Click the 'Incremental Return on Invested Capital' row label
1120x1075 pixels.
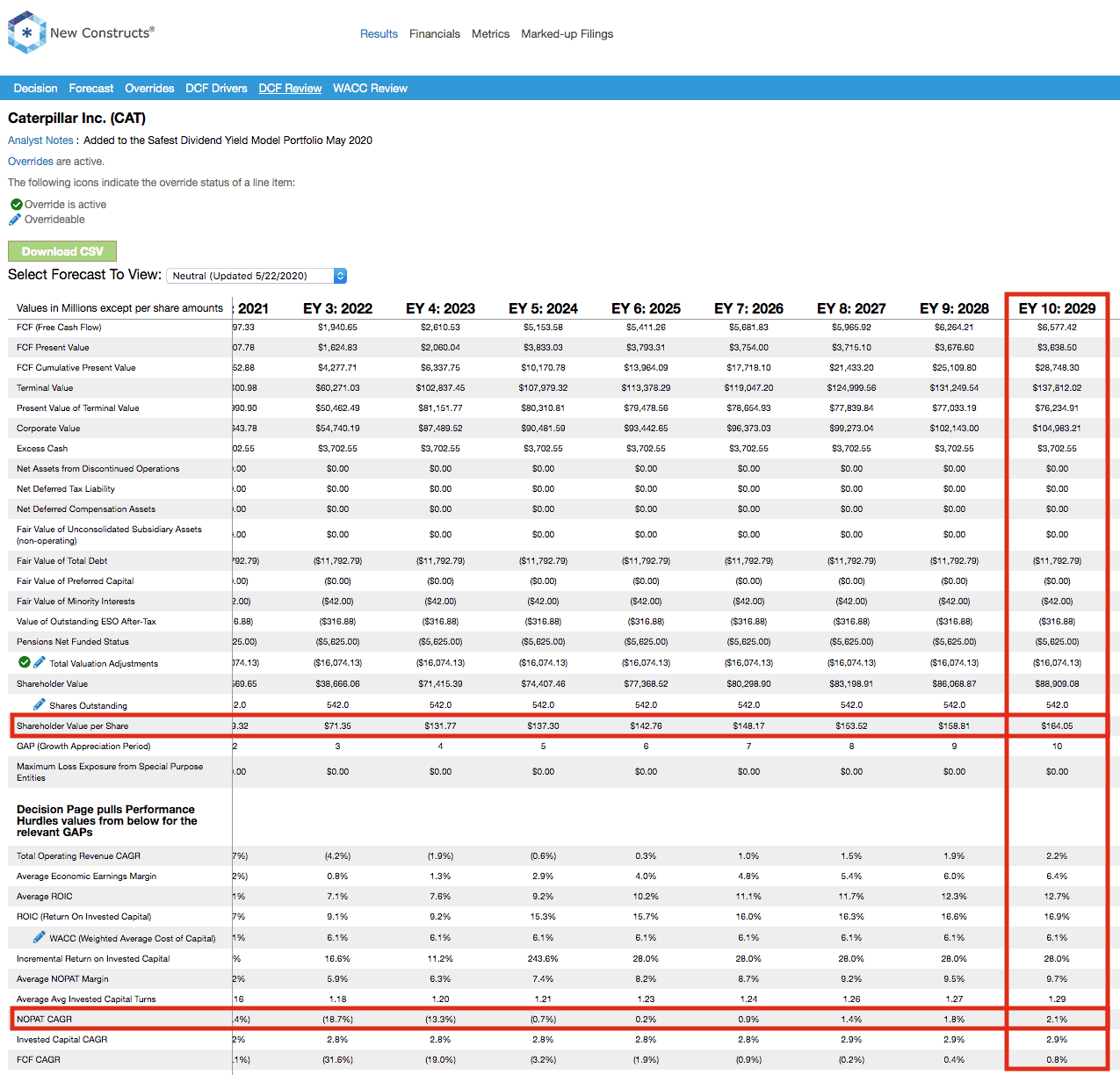(93, 959)
